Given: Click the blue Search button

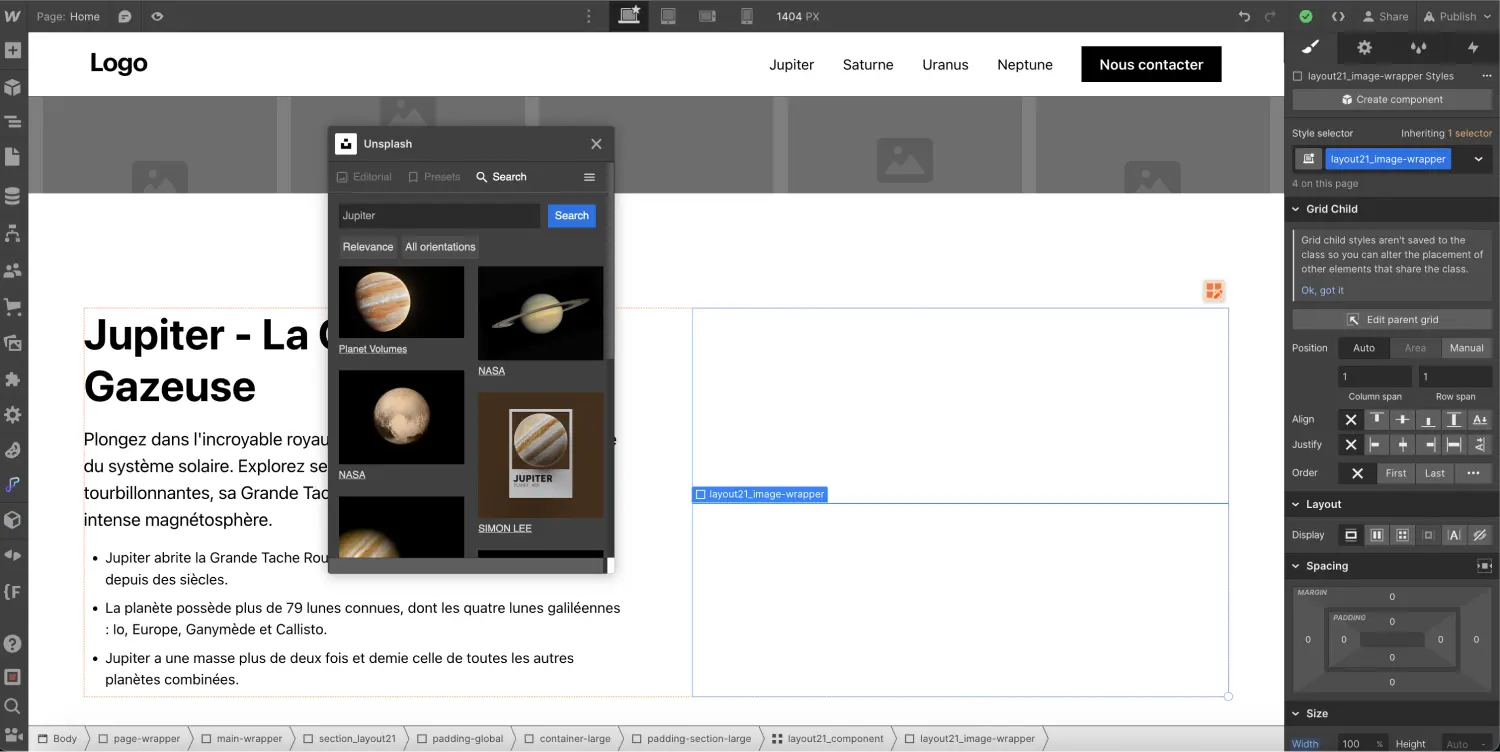Looking at the screenshot, I should point(571,216).
